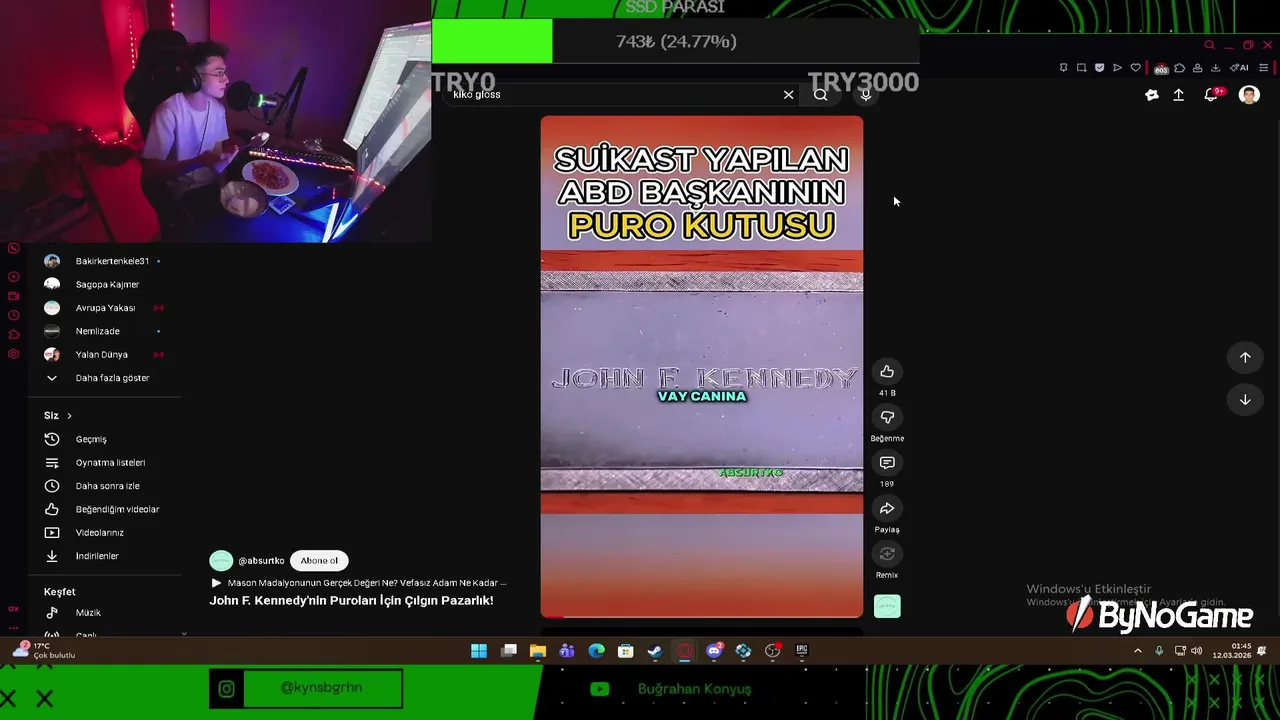Click the YouTube upload arrow icon
This screenshot has height=720, width=1280.
pos(1179,95)
